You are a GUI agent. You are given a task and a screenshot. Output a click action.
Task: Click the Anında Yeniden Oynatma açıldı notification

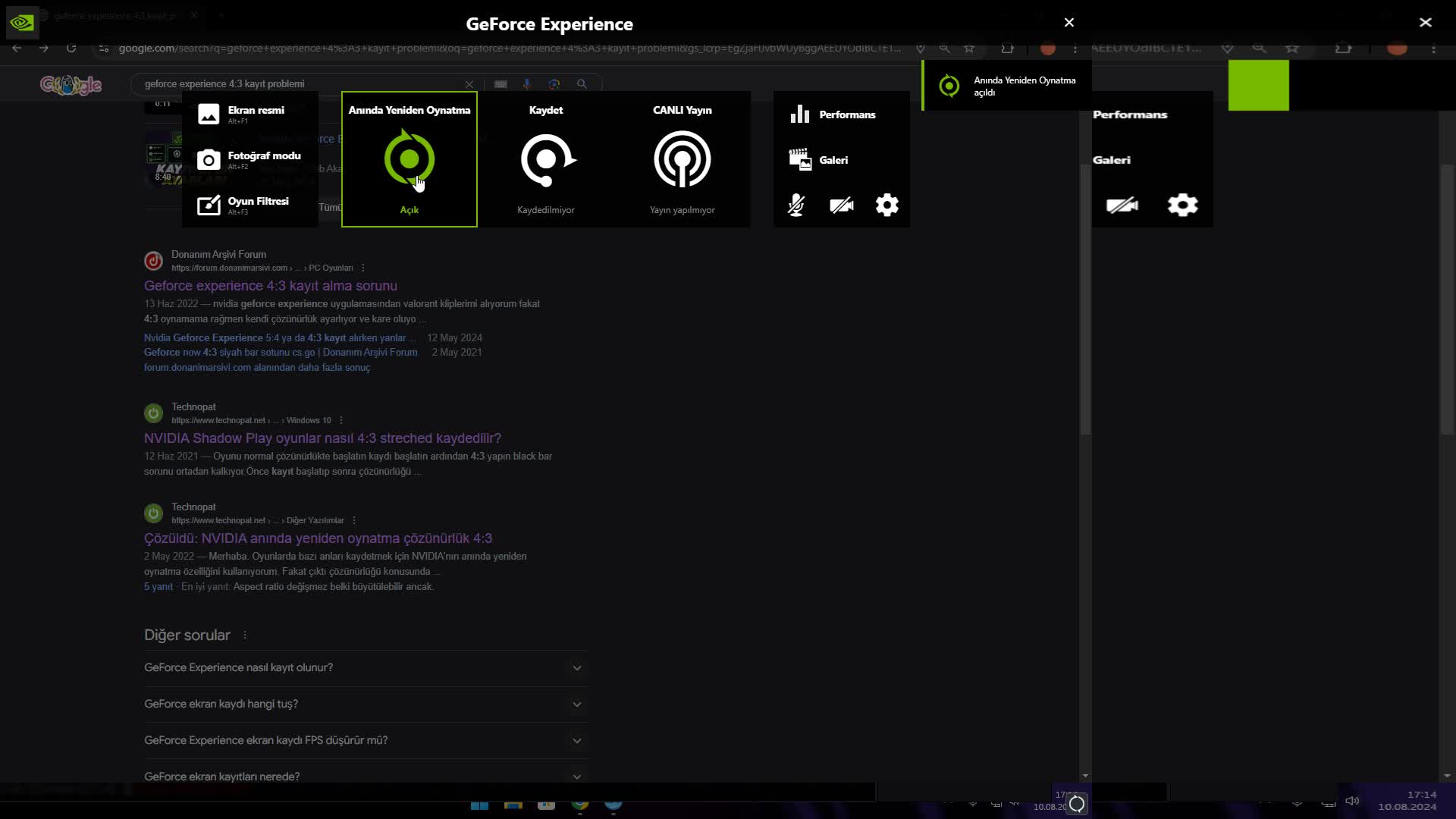pyautogui.click(x=1007, y=86)
